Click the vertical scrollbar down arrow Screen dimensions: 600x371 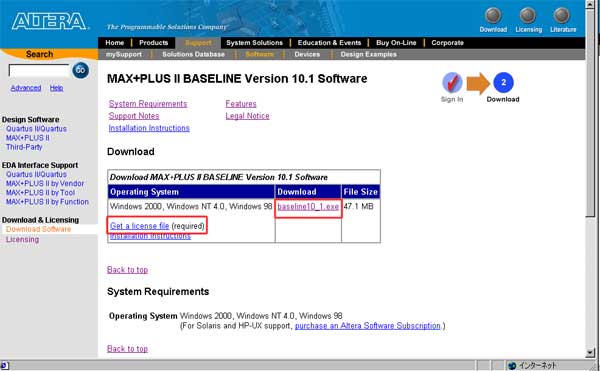click(590, 353)
